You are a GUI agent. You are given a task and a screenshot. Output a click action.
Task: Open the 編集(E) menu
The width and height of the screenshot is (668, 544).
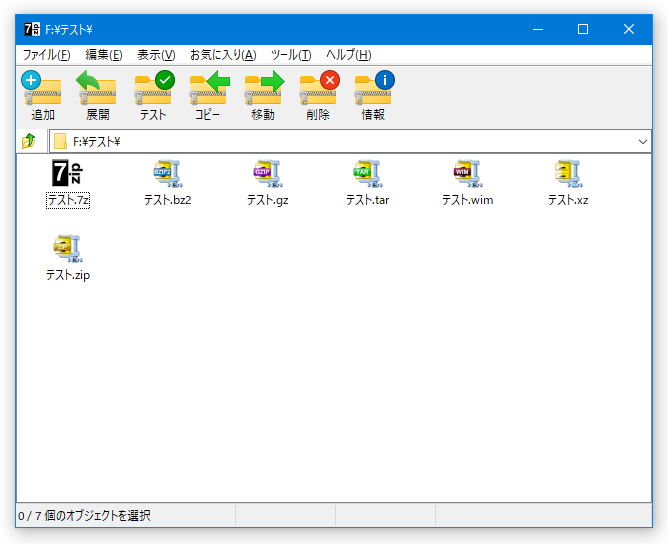click(104, 55)
